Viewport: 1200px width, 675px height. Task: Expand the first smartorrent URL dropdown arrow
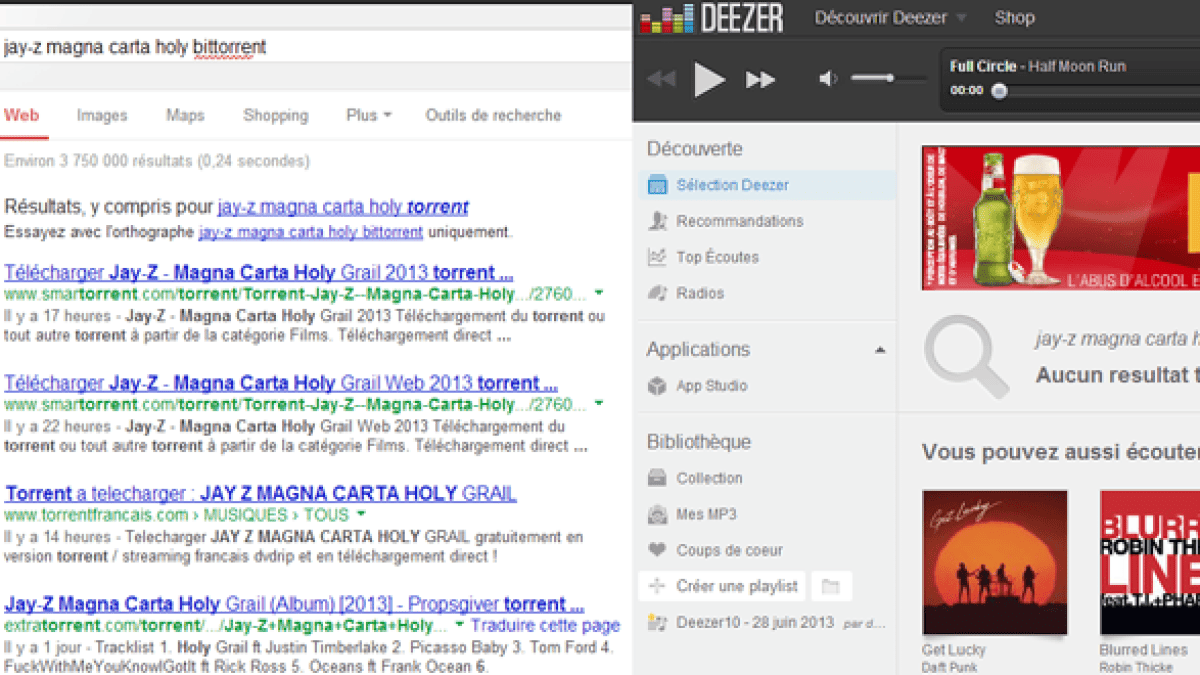click(x=599, y=294)
